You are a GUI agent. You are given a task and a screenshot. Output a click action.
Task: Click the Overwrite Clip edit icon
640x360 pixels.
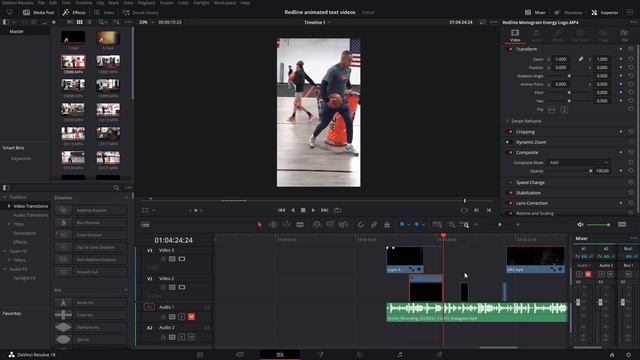(330, 224)
